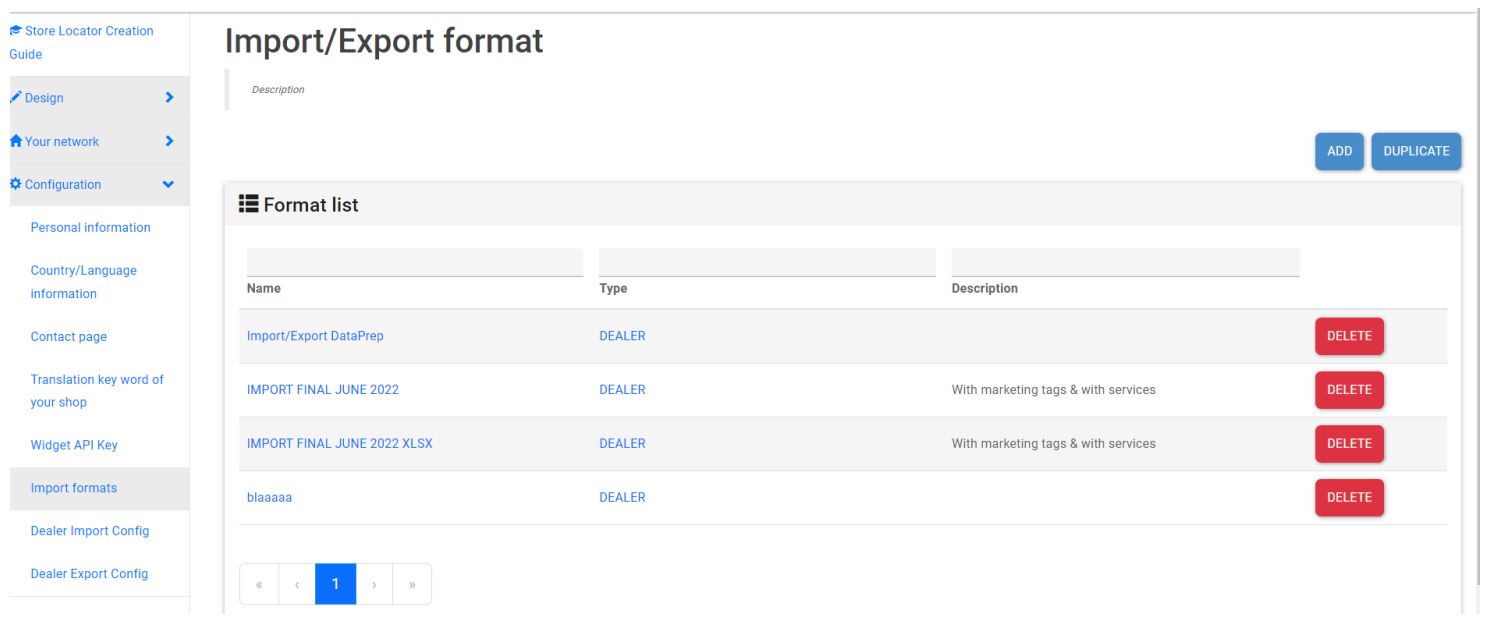Image resolution: width=1488 pixels, height=627 pixels.
Task: Go to next page with › button
Action: click(374, 584)
